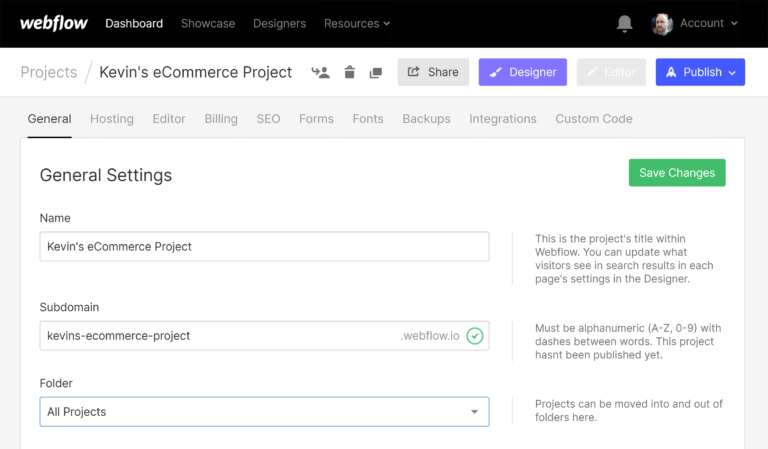Expand the Folder All Projects dropdown

click(x=264, y=412)
